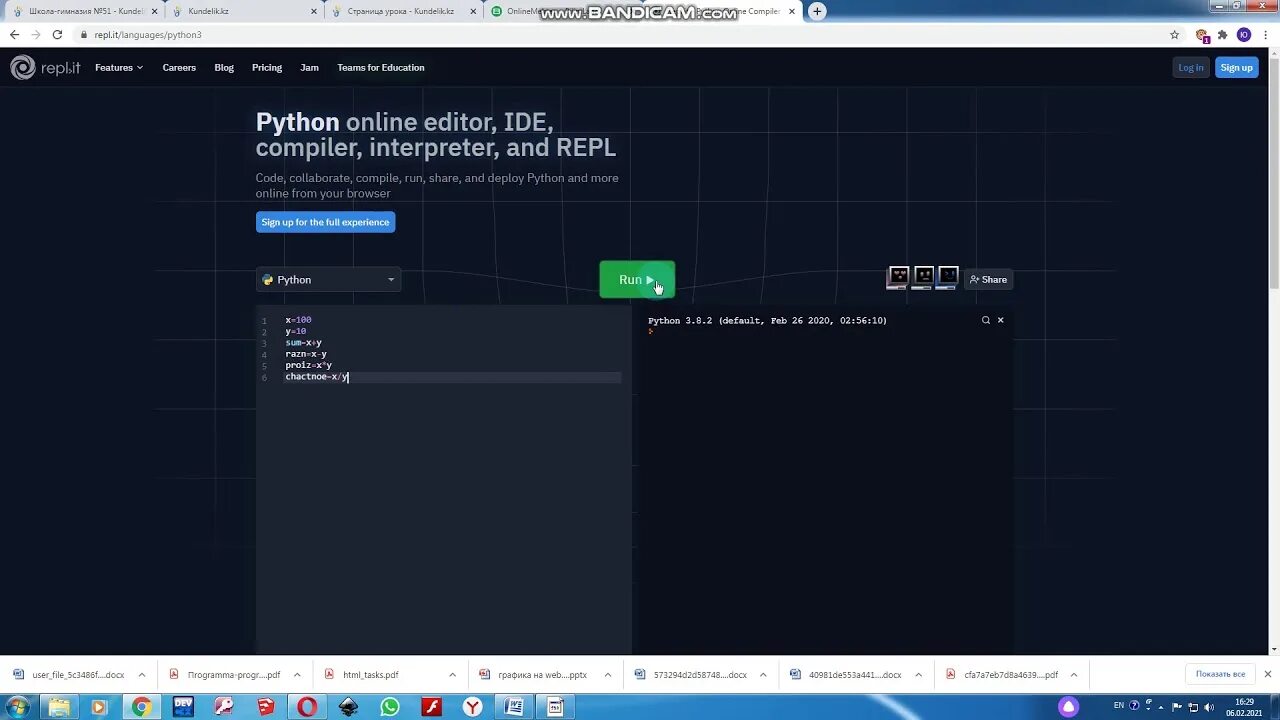This screenshot has height=720, width=1280.
Task: Open the Pricing page
Action: pos(267,68)
